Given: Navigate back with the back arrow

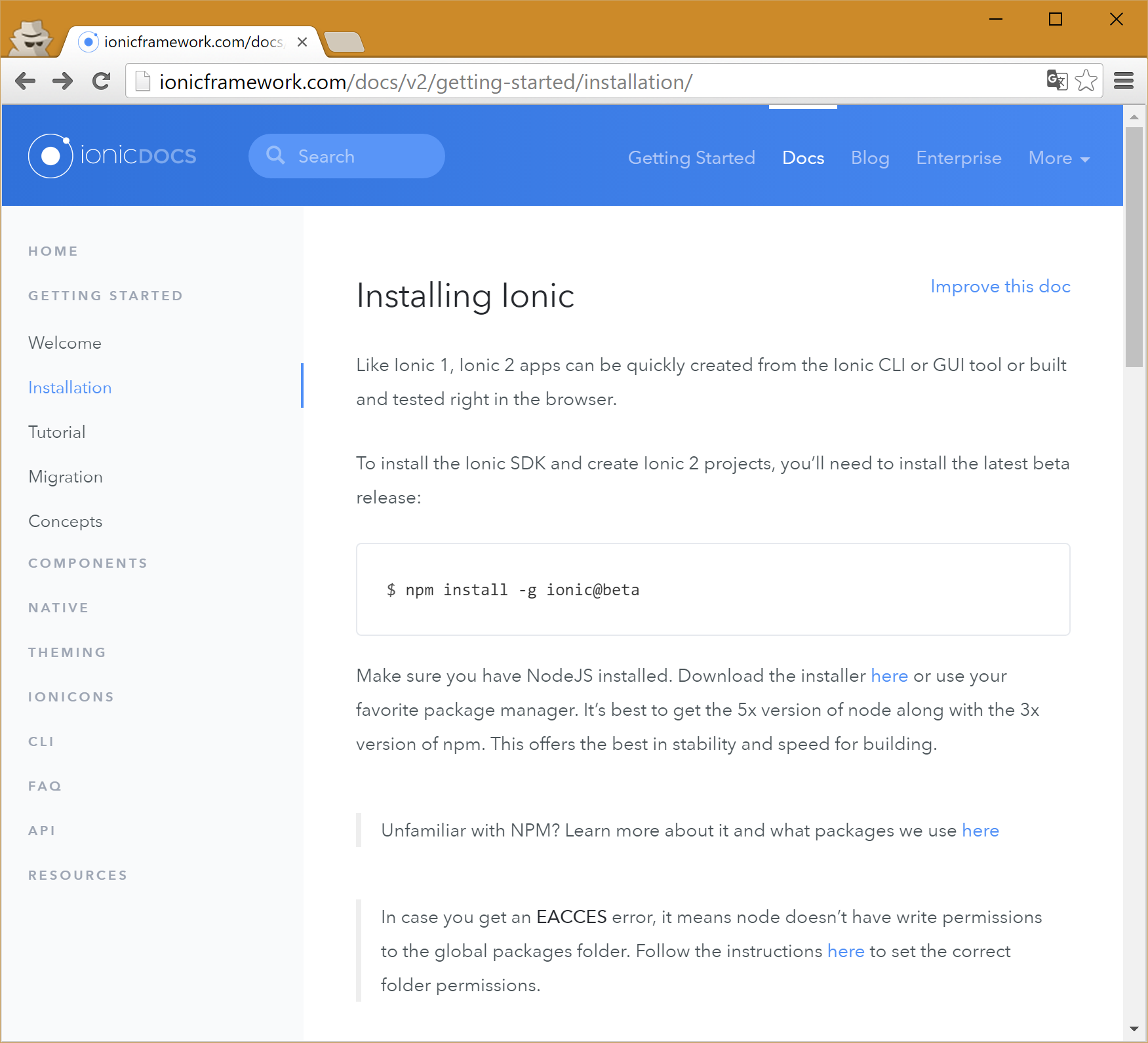Looking at the screenshot, I should pyautogui.click(x=26, y=81).
